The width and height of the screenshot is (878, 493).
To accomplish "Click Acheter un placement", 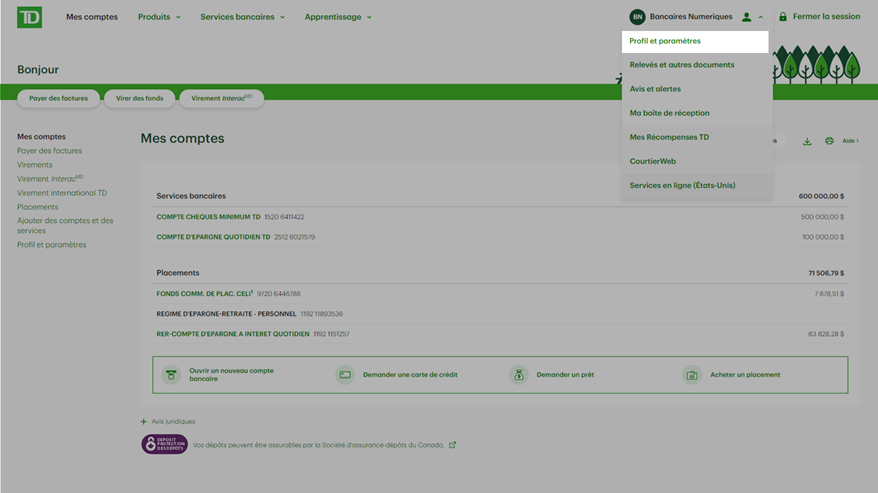I will (x=745, y=375).
